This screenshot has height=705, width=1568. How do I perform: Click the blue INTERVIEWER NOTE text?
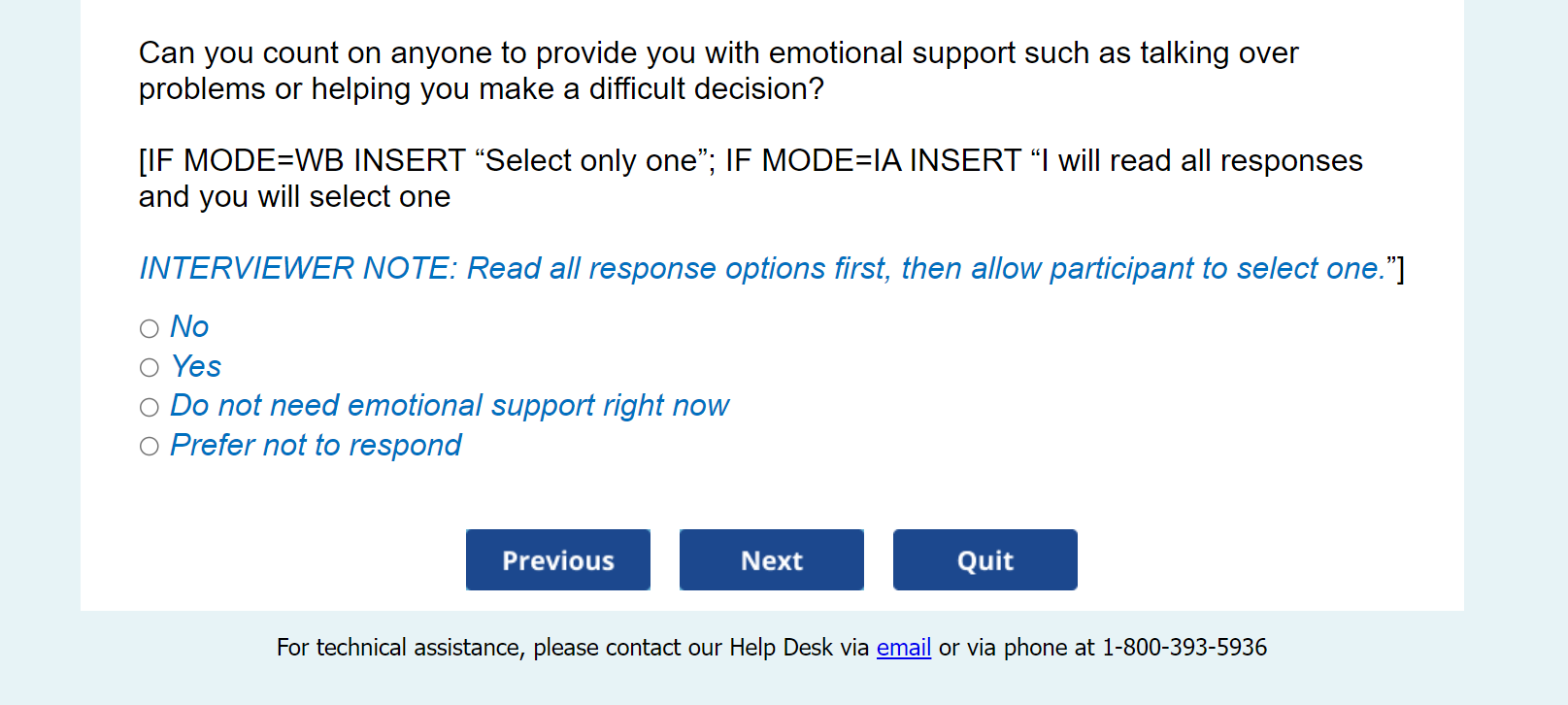pos(761,269)
